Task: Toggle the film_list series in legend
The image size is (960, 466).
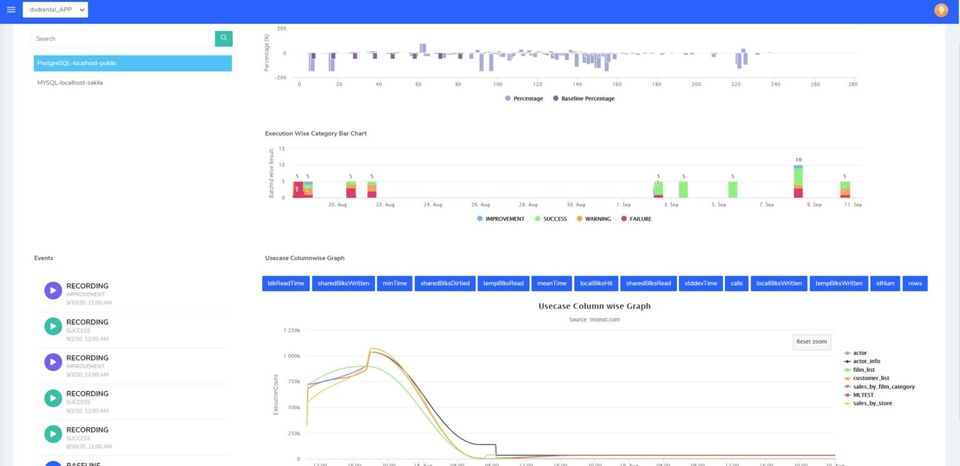Action: [859, 370]
